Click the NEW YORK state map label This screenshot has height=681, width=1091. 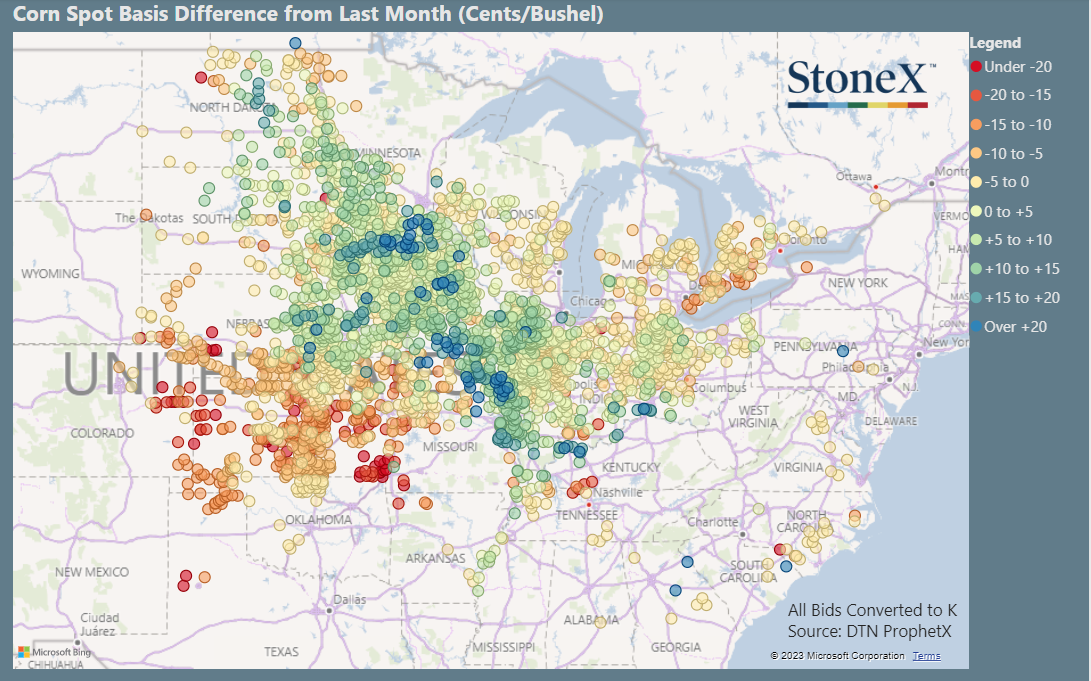click(x=857, y=283)
